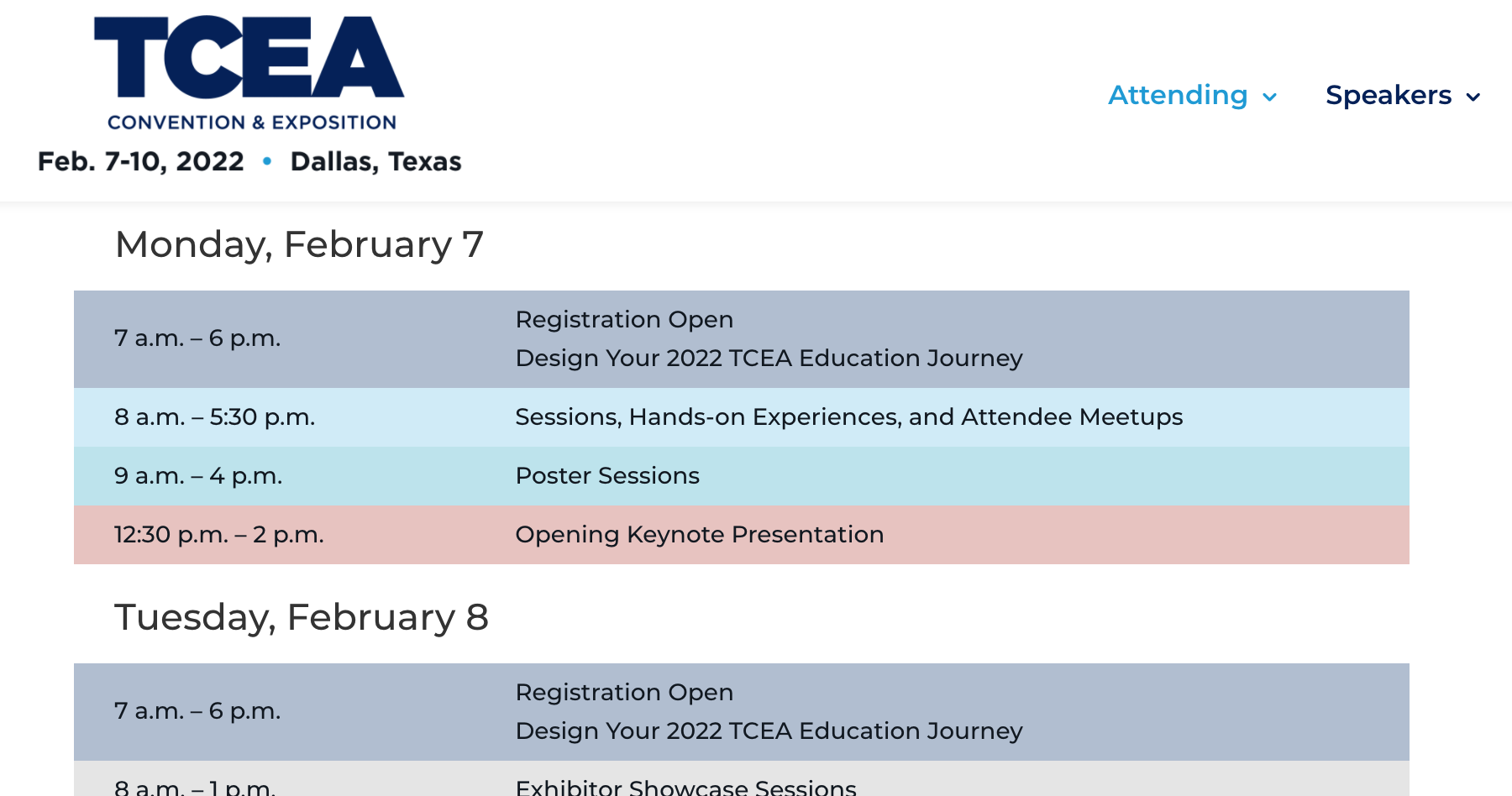The width and height of the screenshot is (1512, 796).
Task: Expand the Attending dropdown chevron
Action: (x=1269, y=97)
